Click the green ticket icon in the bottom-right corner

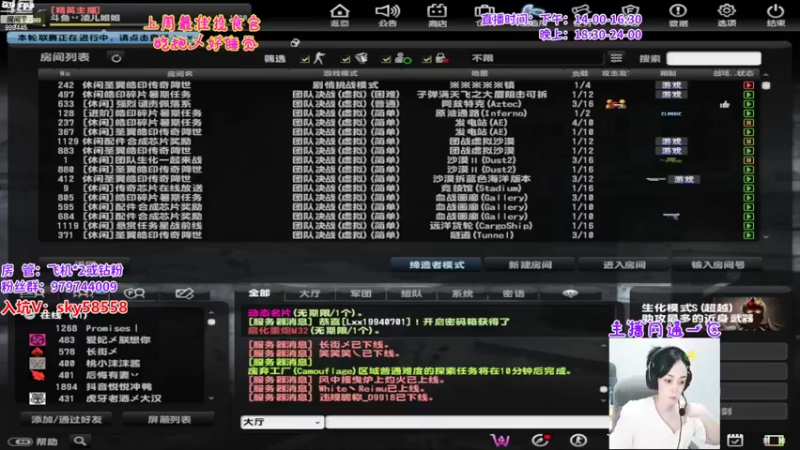pos(773,440)
